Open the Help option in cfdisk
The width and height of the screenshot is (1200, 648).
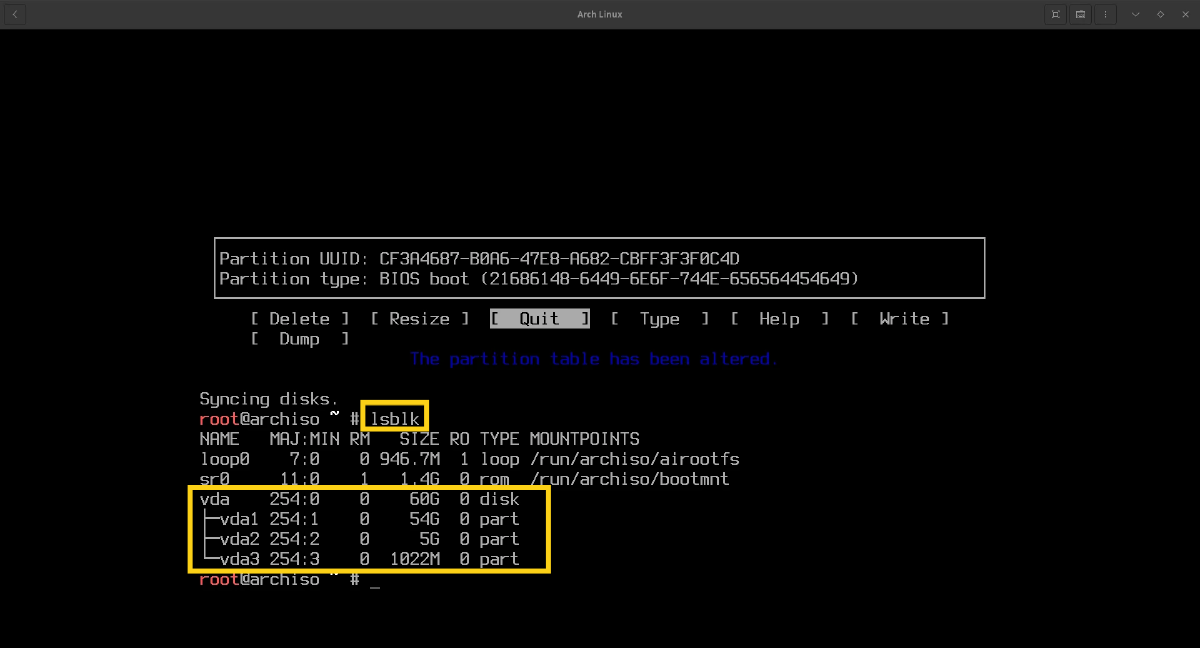point(779,319)
